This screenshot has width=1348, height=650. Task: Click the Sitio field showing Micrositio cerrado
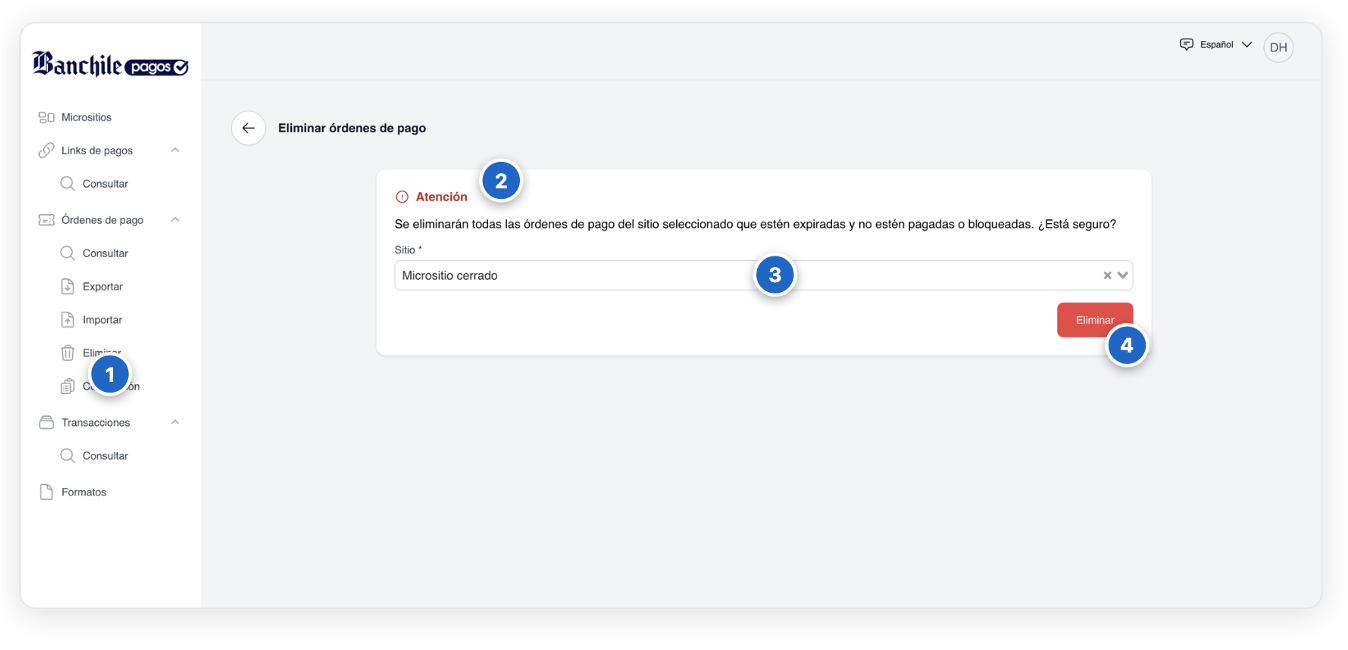pos(763,276)
